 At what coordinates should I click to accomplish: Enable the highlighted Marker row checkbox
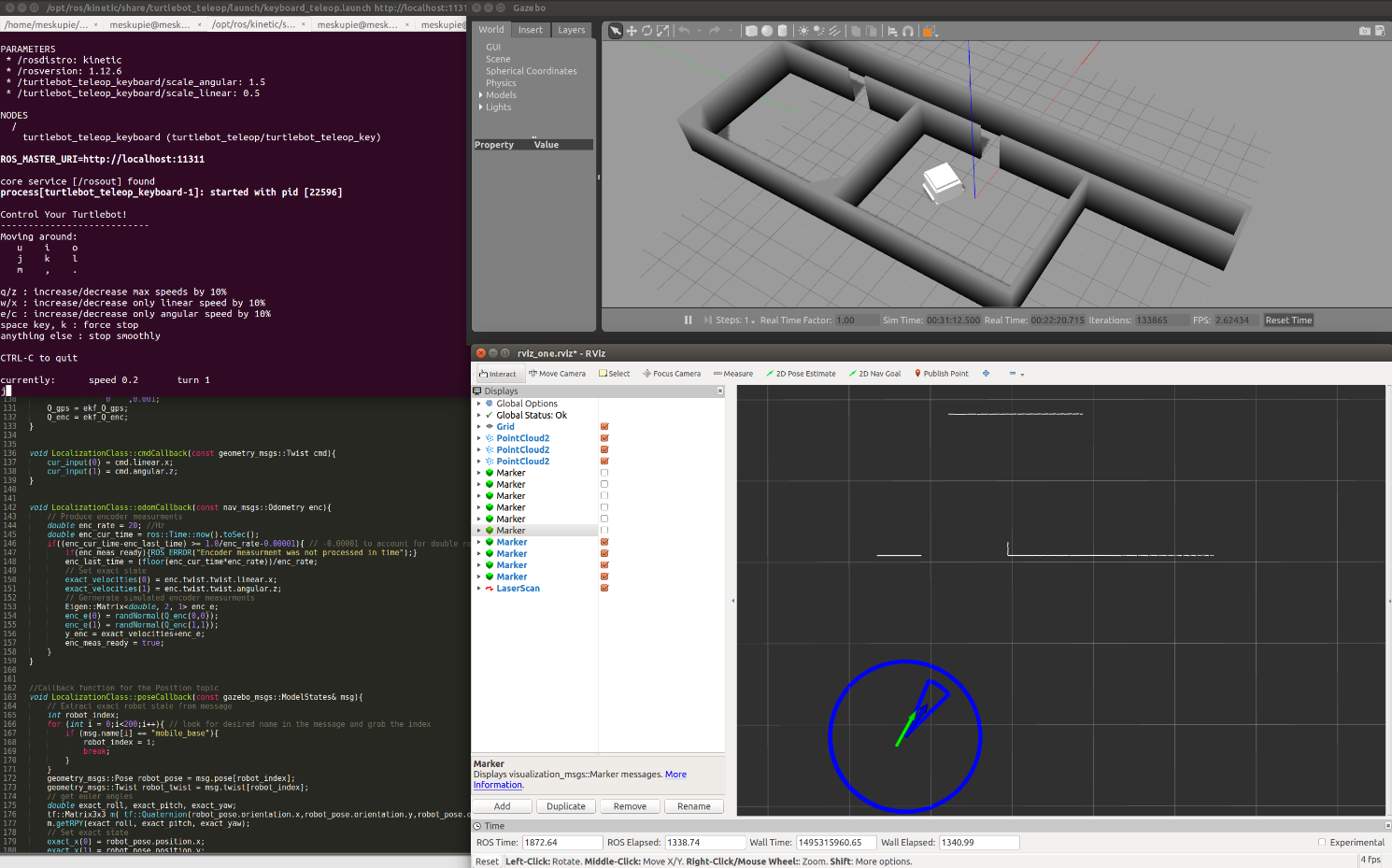604,531
